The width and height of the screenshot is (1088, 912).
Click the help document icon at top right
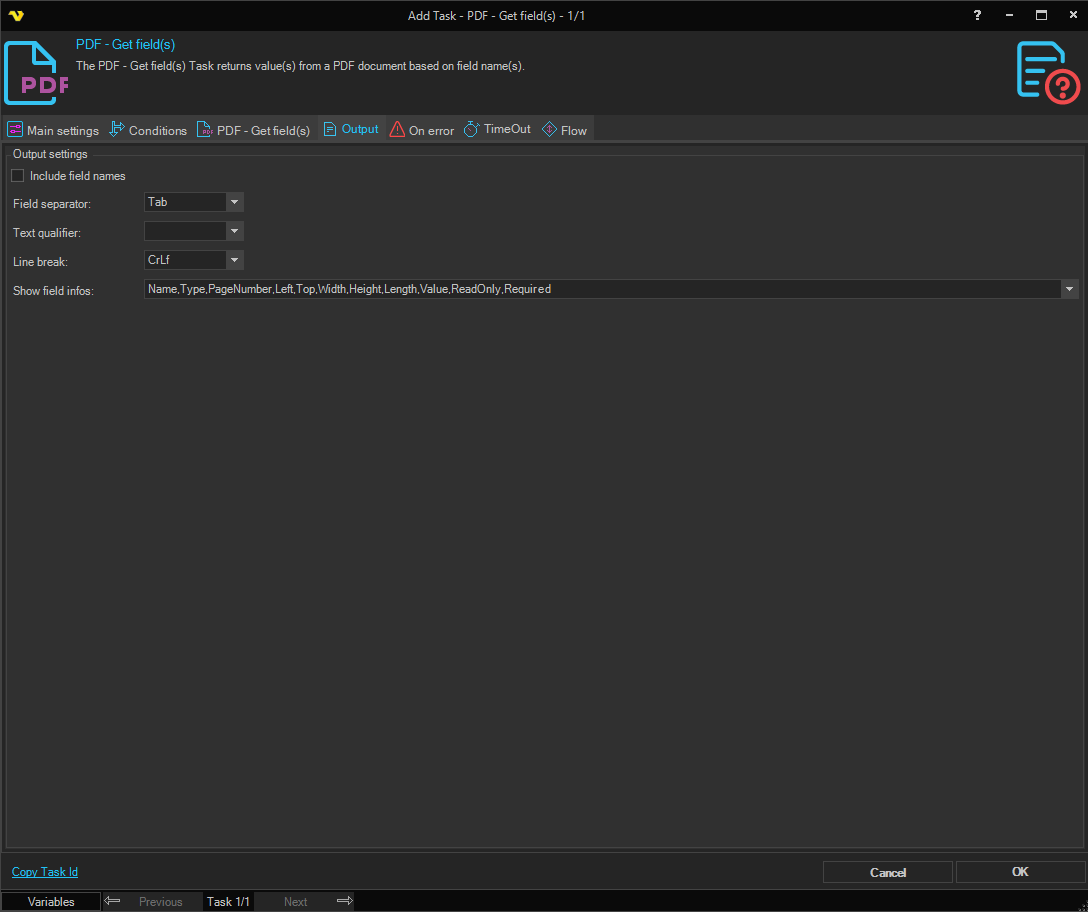coord(1047,72)
